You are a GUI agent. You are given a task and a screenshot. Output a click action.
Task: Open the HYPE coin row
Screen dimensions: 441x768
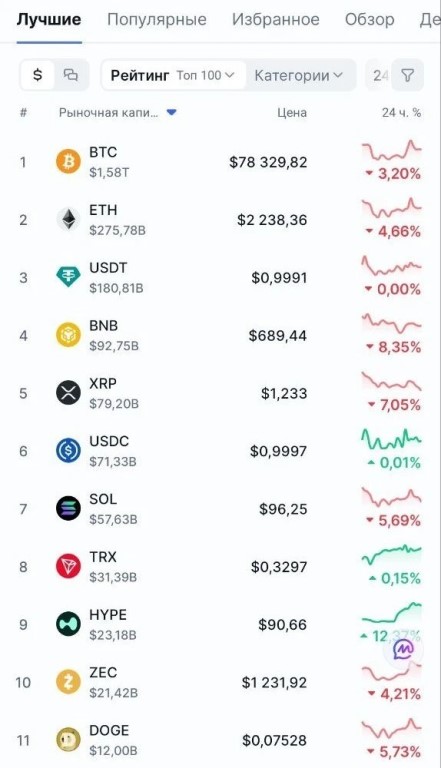click(220, 624)
